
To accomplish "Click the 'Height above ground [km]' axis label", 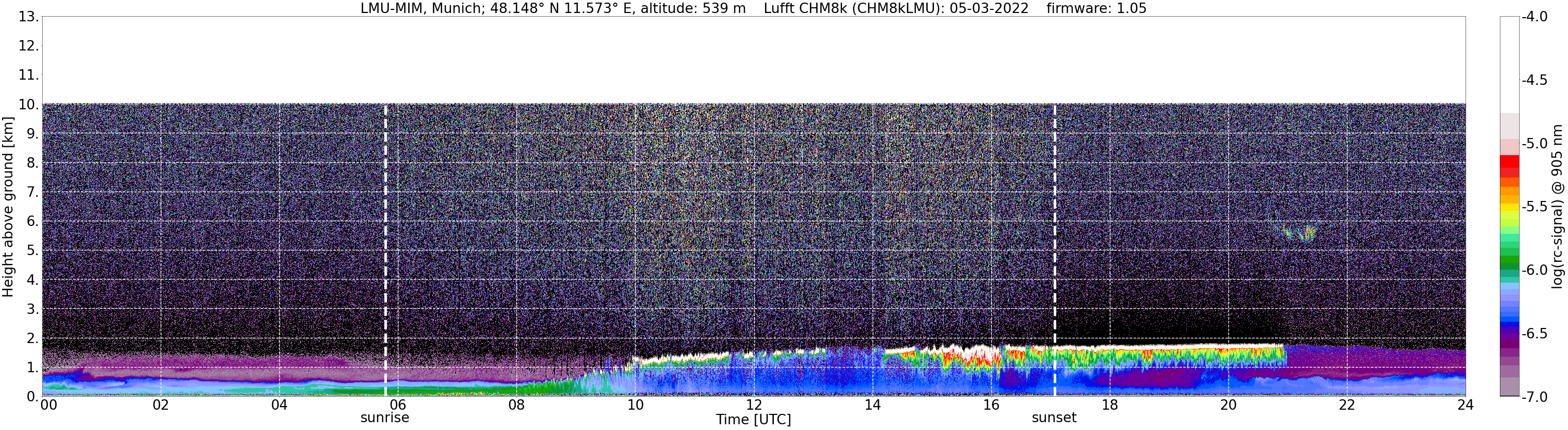I will pos(8,207).
